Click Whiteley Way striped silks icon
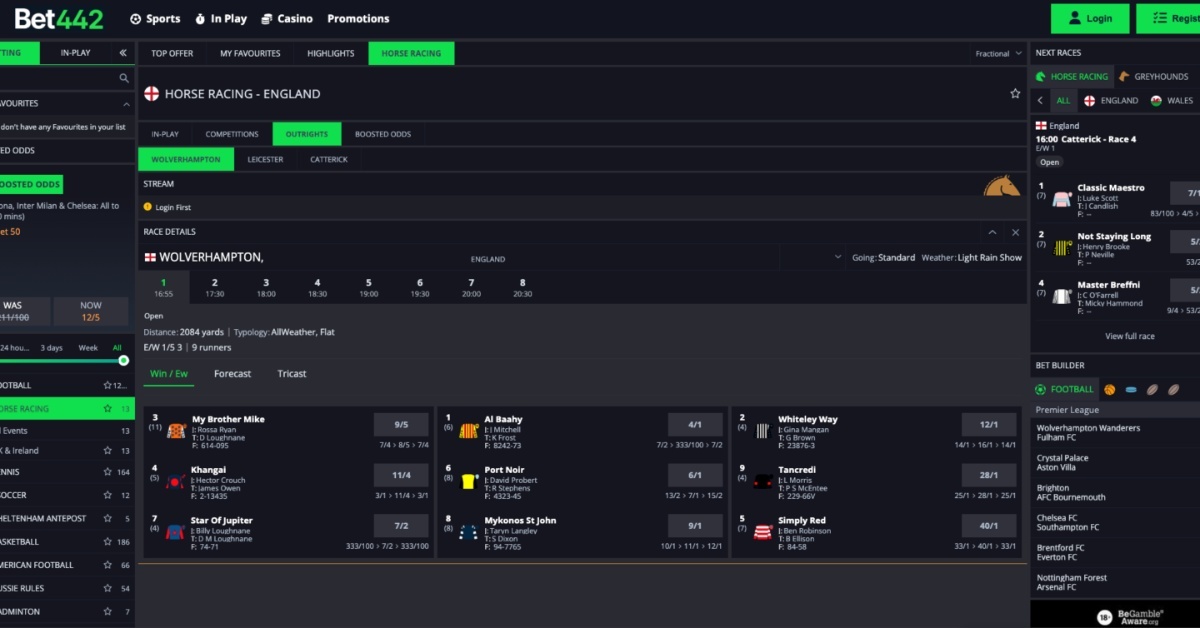 (x=763, y=431)
